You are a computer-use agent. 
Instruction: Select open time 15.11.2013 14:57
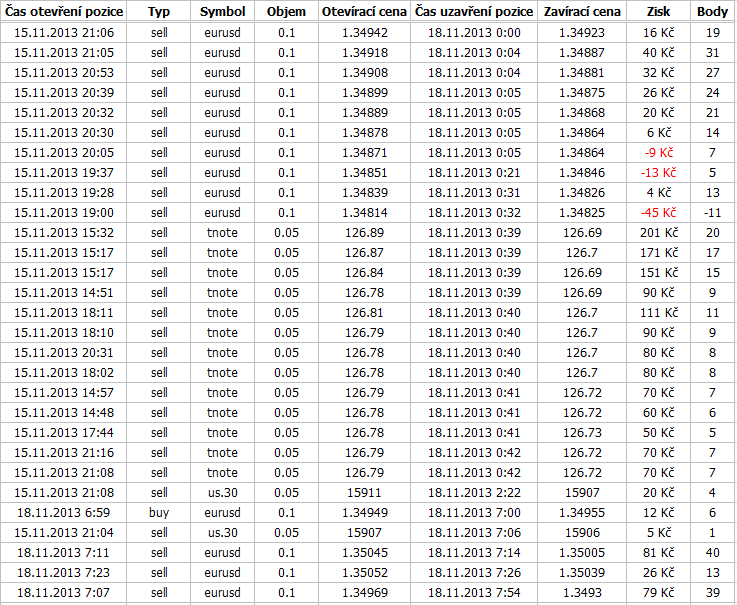(64, 393)
